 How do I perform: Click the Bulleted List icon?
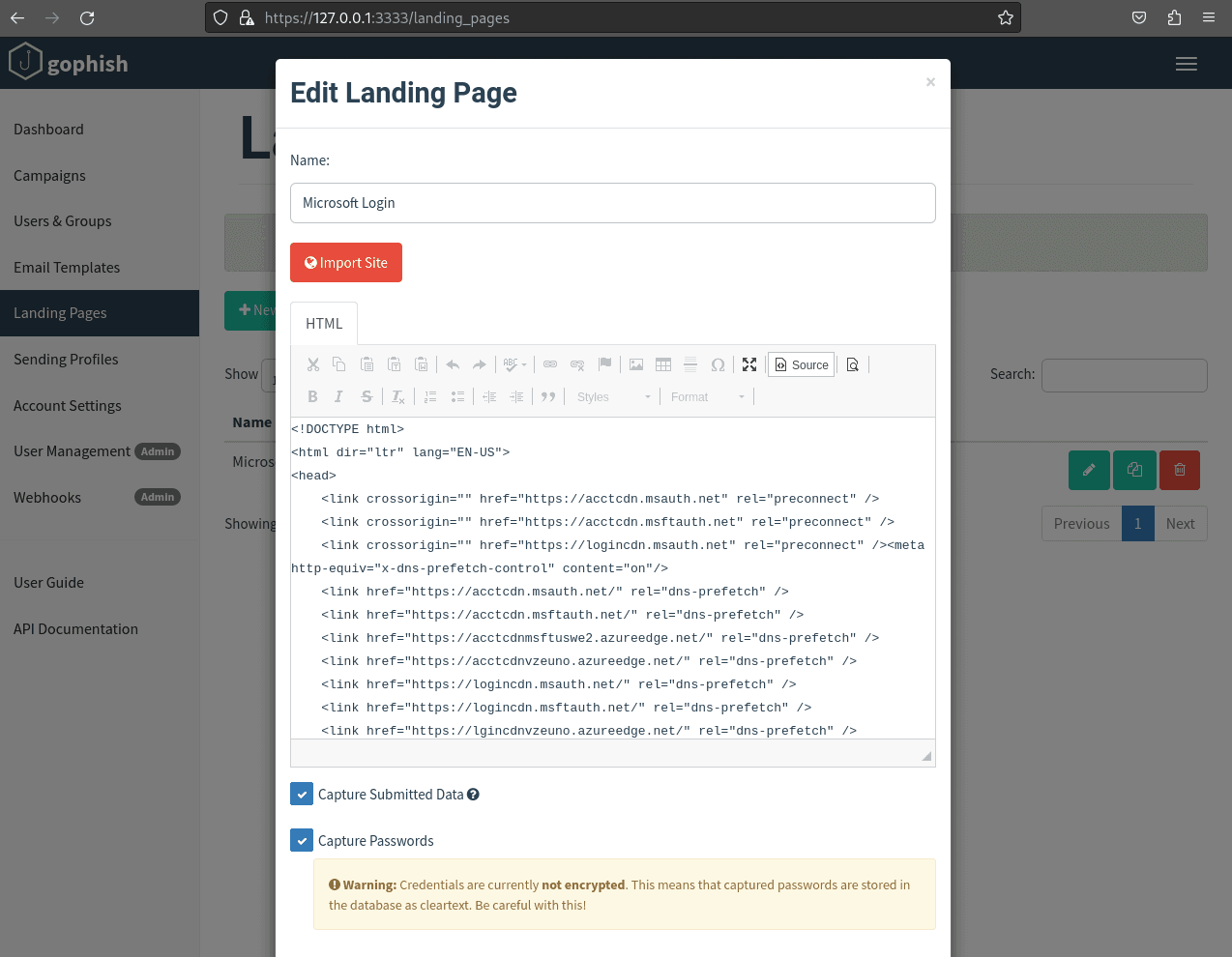[x=457, y=396]
